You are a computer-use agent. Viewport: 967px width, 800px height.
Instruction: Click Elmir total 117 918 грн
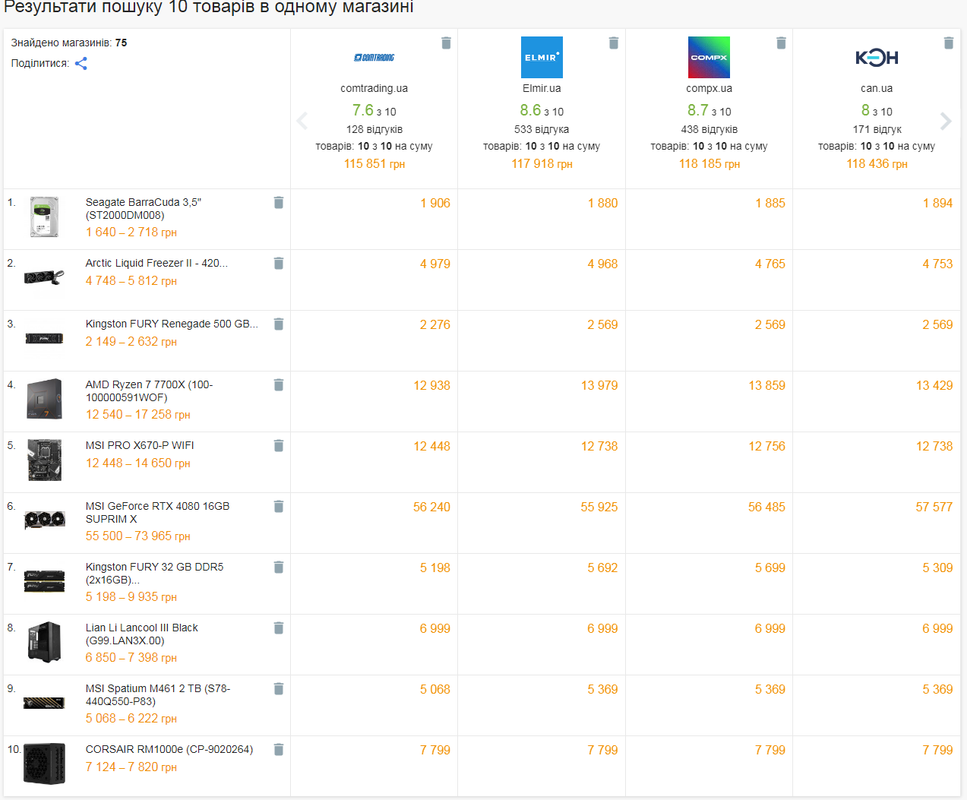[x=541, y=163]
